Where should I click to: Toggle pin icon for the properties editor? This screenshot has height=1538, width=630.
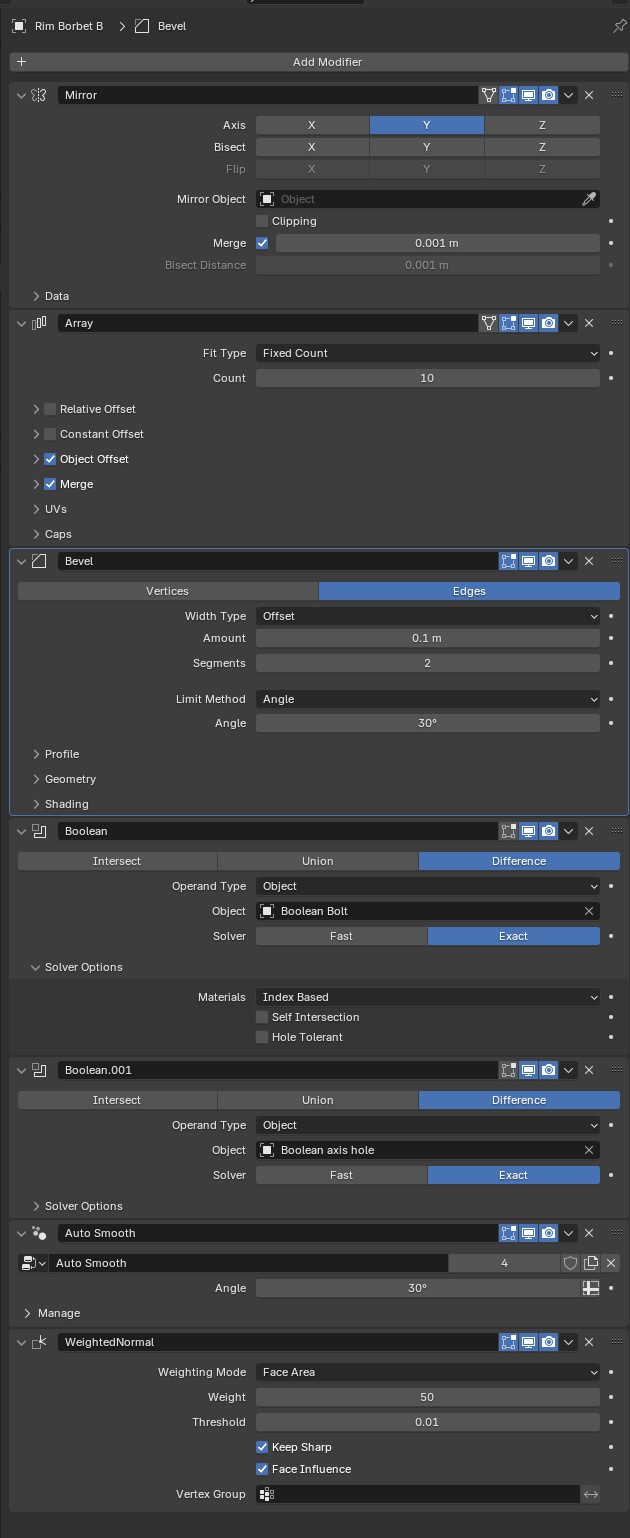coord(619,26)
